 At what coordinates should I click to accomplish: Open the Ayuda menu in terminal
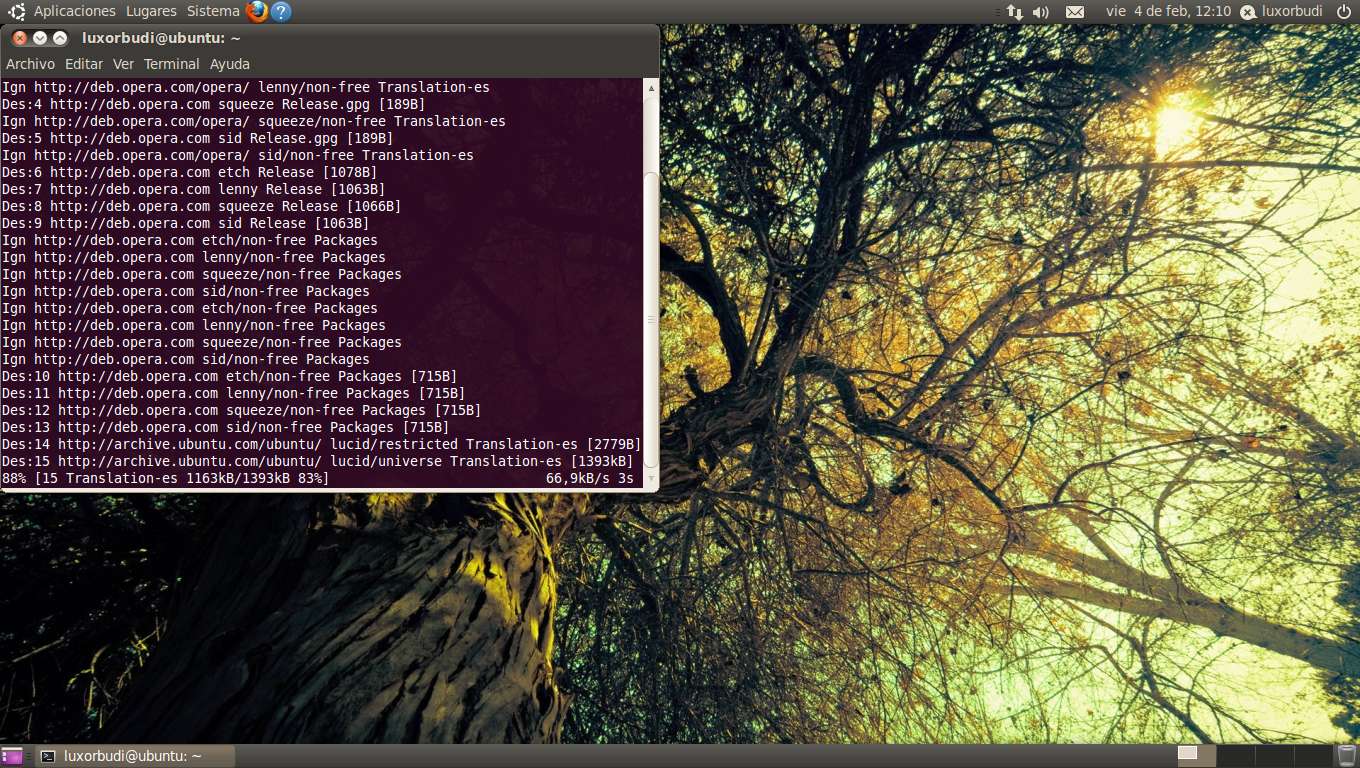pos(230,64)
